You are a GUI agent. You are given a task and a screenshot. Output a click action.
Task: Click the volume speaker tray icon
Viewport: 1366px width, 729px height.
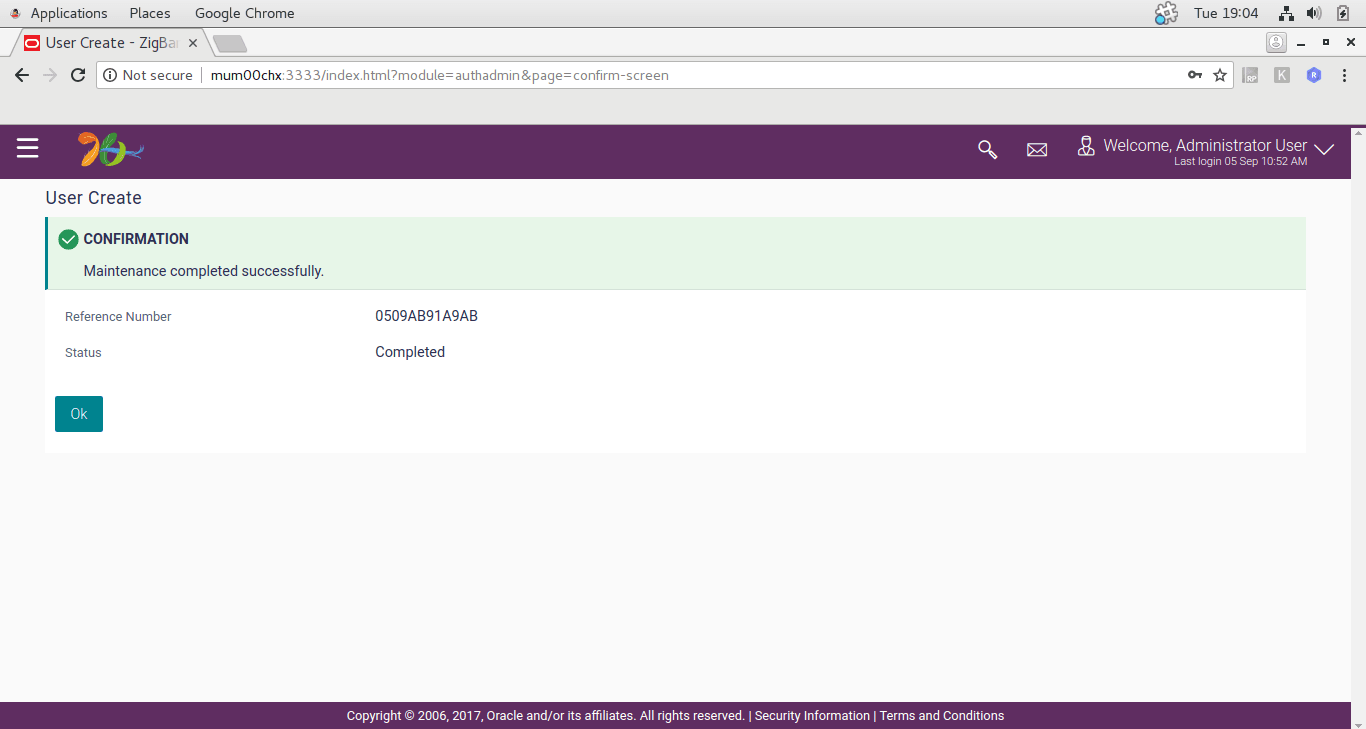coord(1314,13)
